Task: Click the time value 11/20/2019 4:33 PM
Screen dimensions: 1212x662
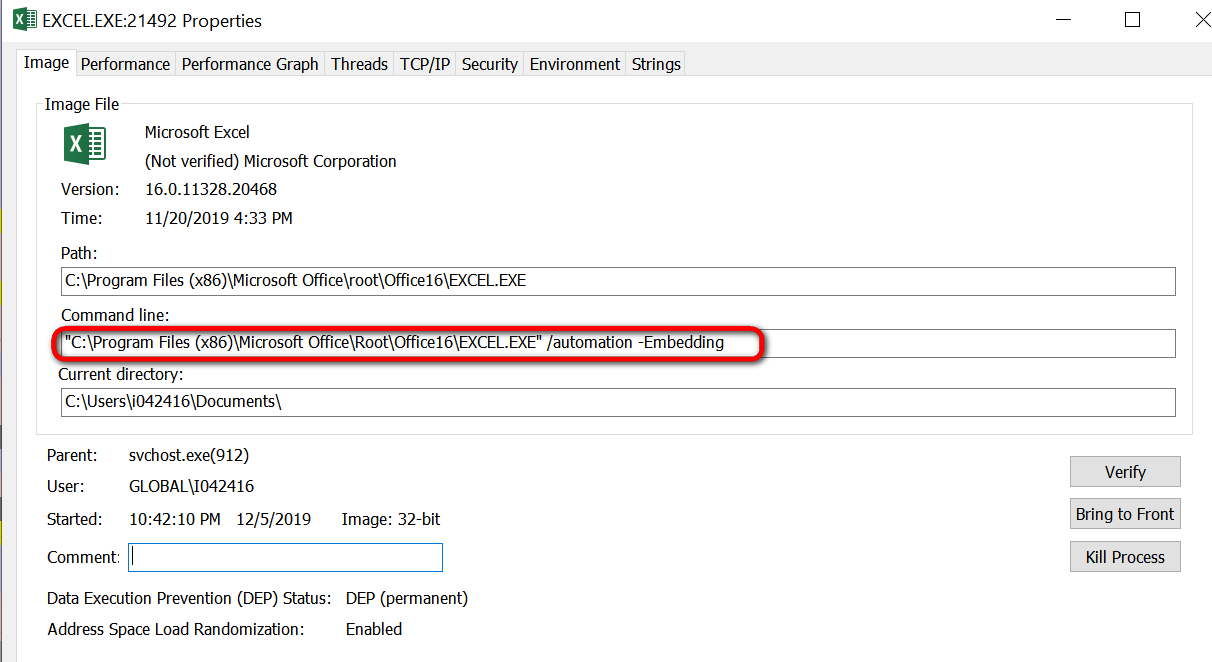Action: coord(219,218)
